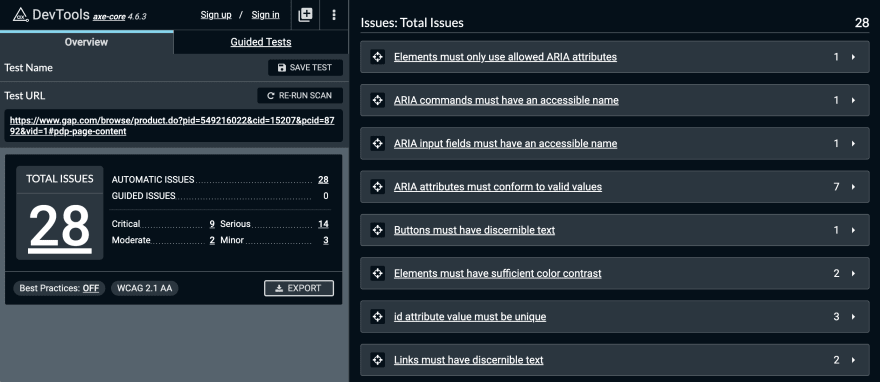Click highlight icon for Links discernible text issue
The width and height of the screenshot is (880, 382).
click(x=378, y=360)
